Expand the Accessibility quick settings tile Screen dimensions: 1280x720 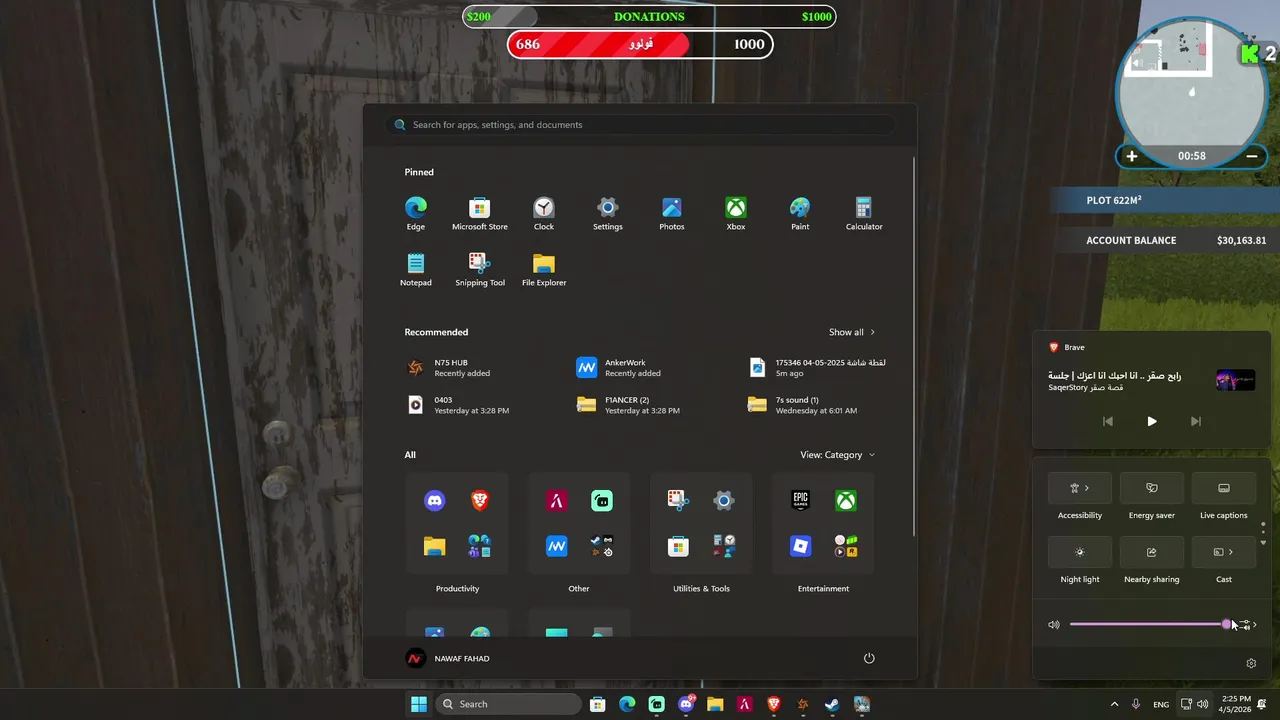tap(1080, 488)
